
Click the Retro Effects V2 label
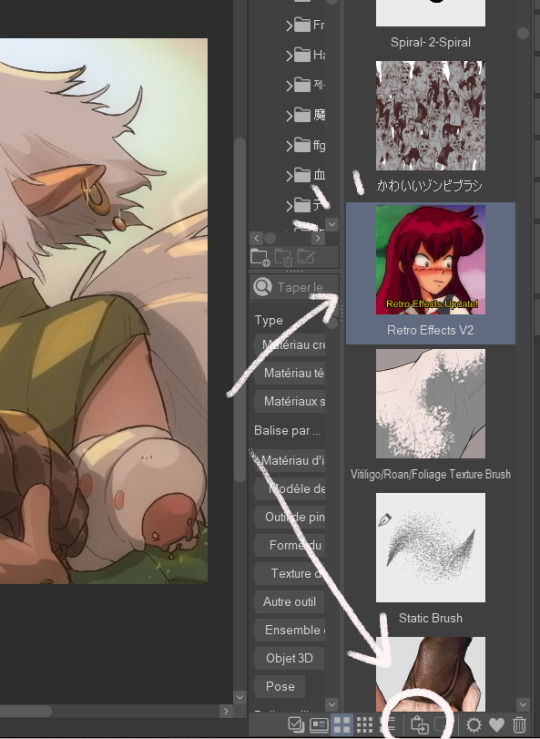[x=430, y=330]
